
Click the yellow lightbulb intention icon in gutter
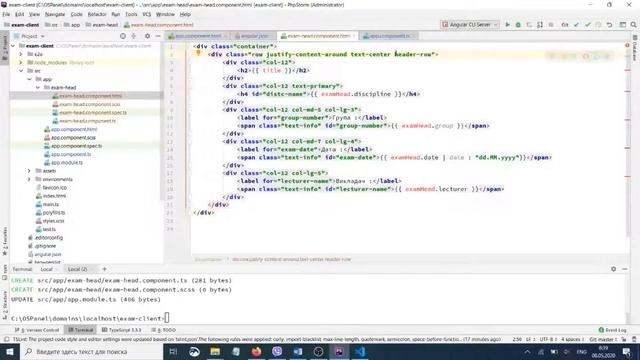(x=198, y=53)
